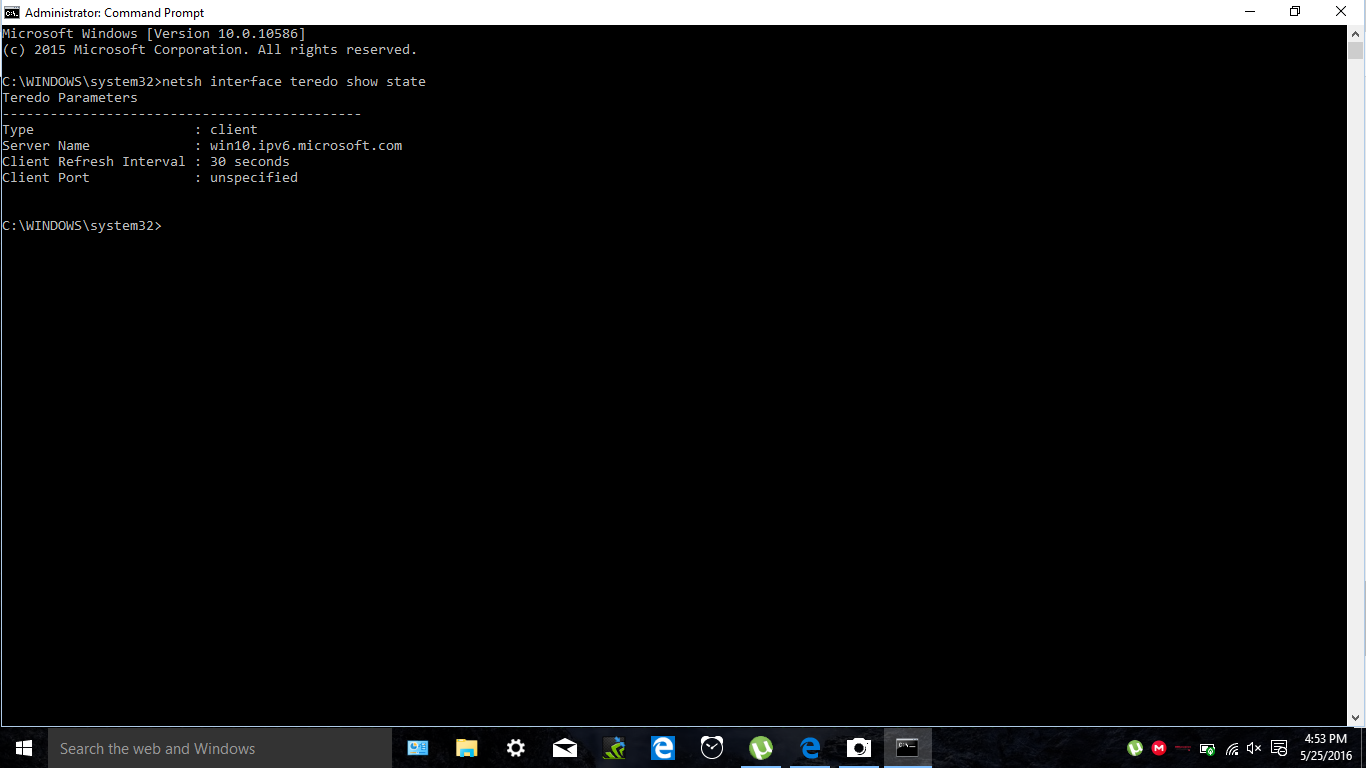Unmute sound via the volume tray icon
The height and width of the screenshot is (768, 1366).
pos(1254,748)
